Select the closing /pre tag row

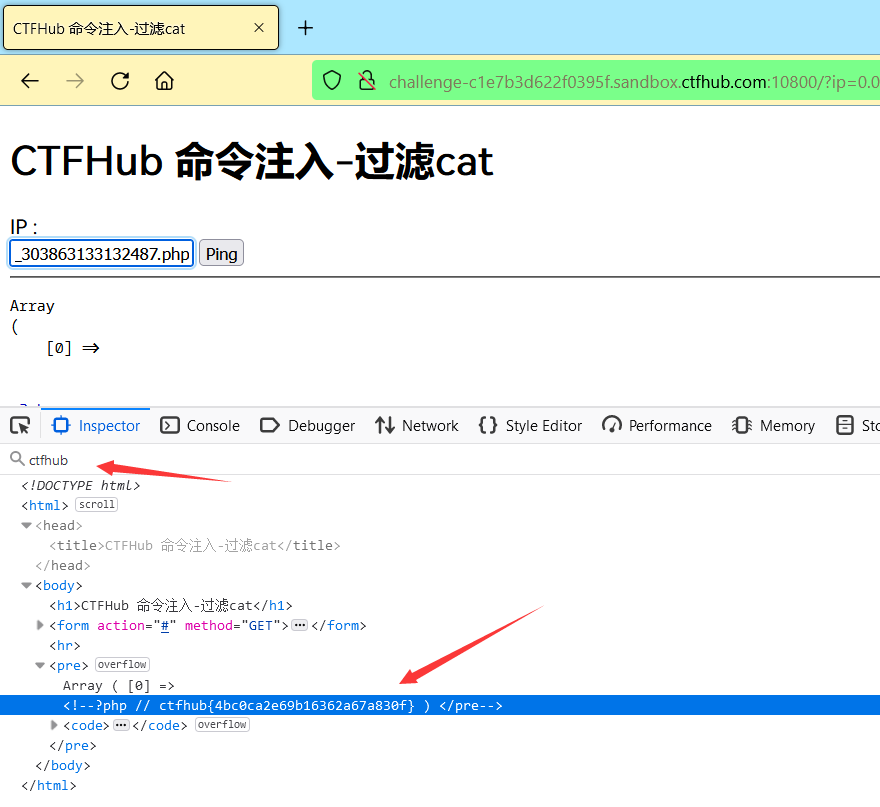click(x=73, y=745)
